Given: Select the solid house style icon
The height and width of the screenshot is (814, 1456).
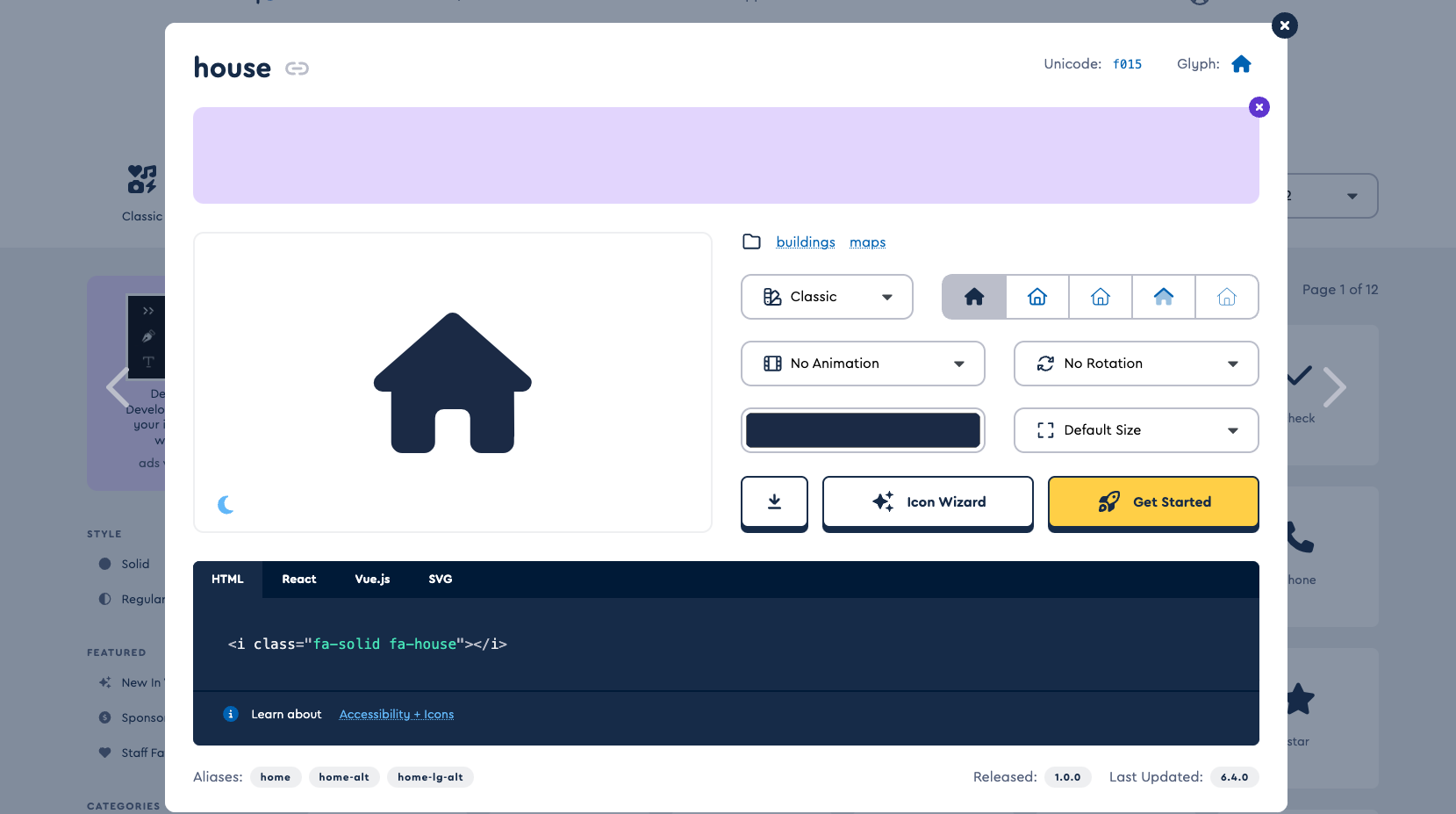Looking at the screenshot, I should tap(974, 297).
